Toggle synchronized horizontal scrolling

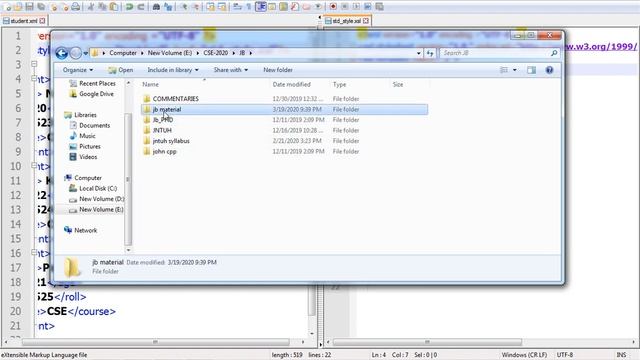(x=222, y=7)
